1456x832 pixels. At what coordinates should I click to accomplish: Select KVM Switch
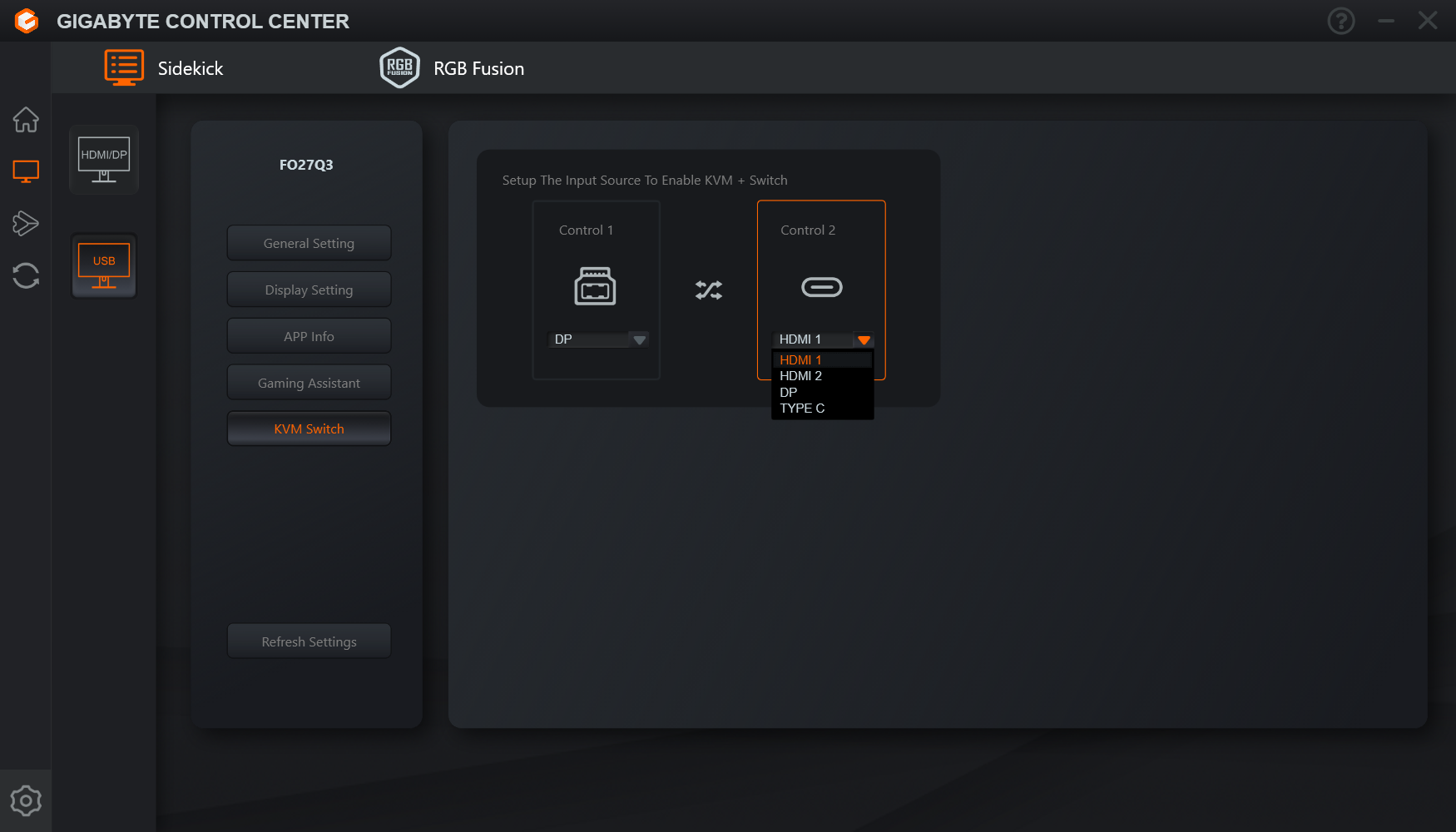click(x=309, y=428)
